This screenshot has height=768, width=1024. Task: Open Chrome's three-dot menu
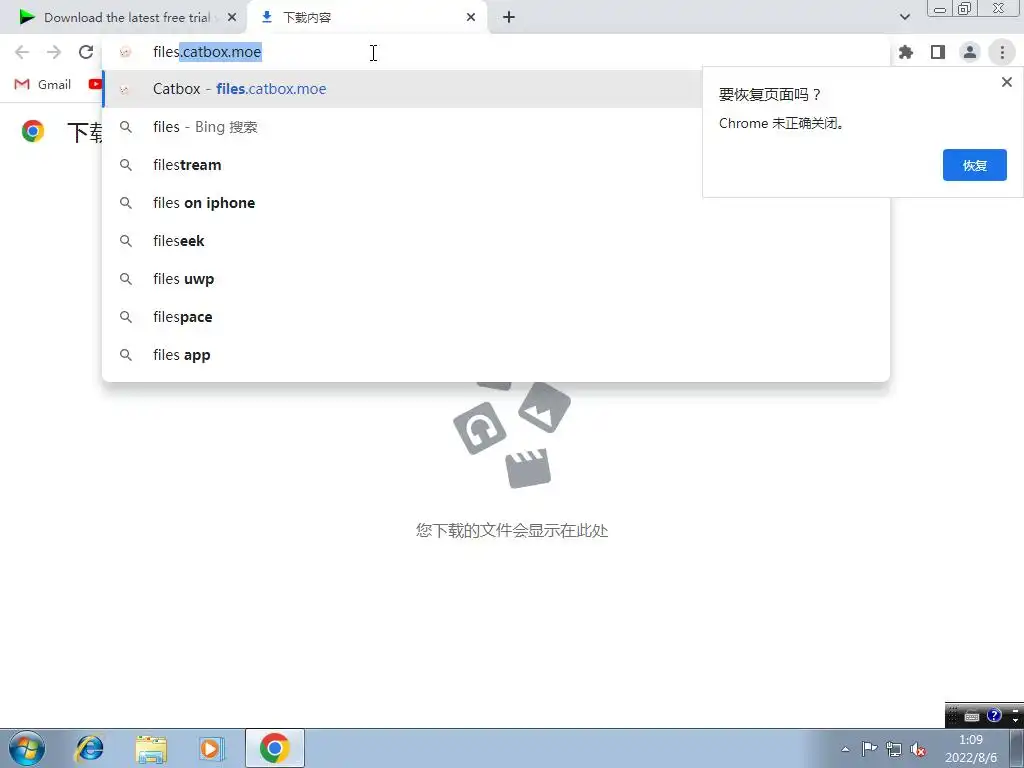1002,52
